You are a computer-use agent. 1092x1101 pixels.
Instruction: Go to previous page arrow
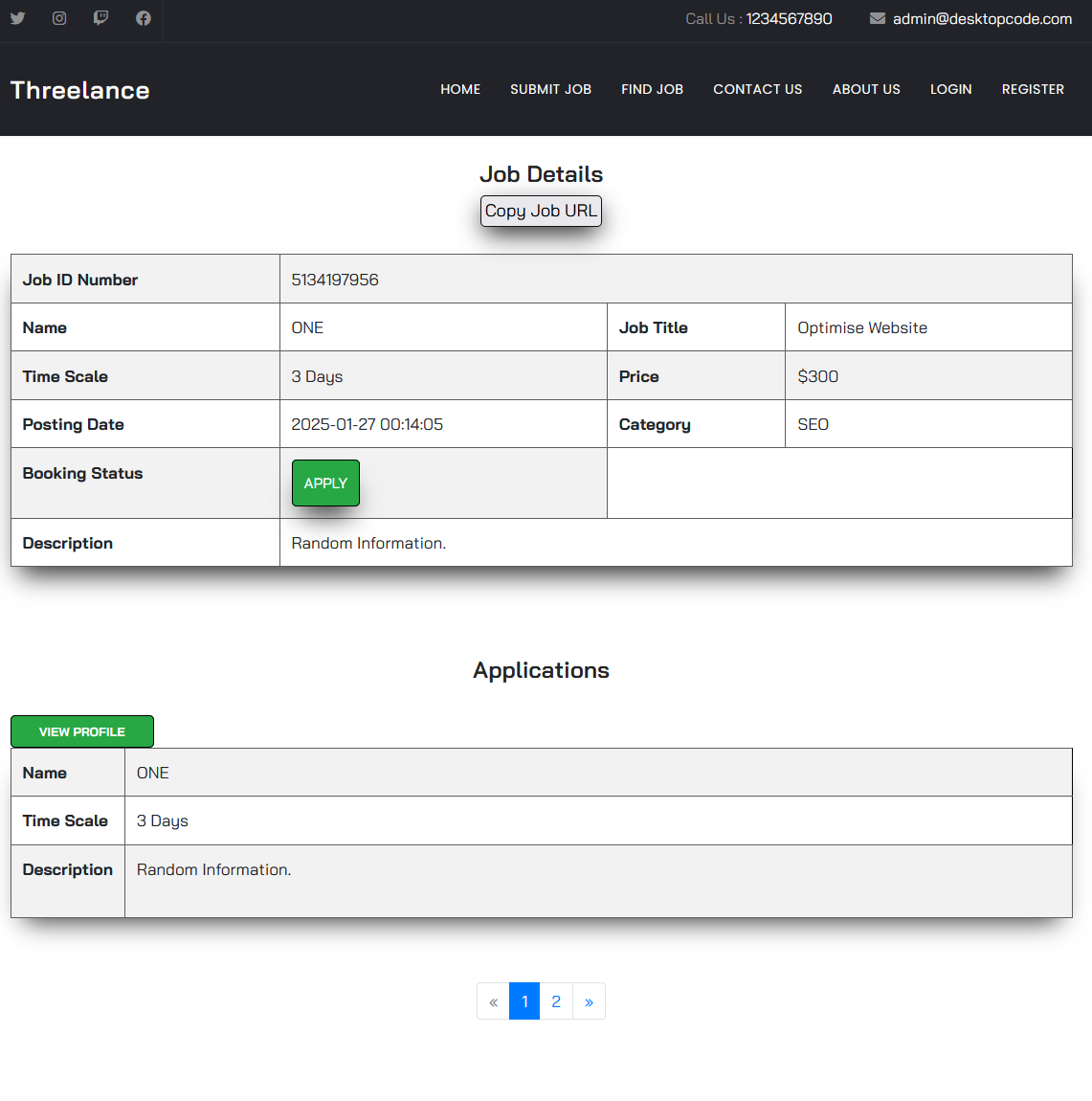(x=493, y=1001)
